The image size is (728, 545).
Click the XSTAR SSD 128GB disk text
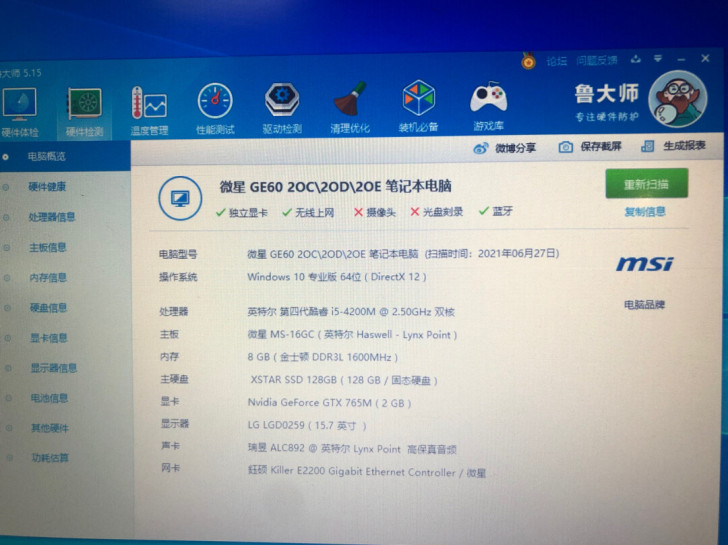[x=344, y=380]
